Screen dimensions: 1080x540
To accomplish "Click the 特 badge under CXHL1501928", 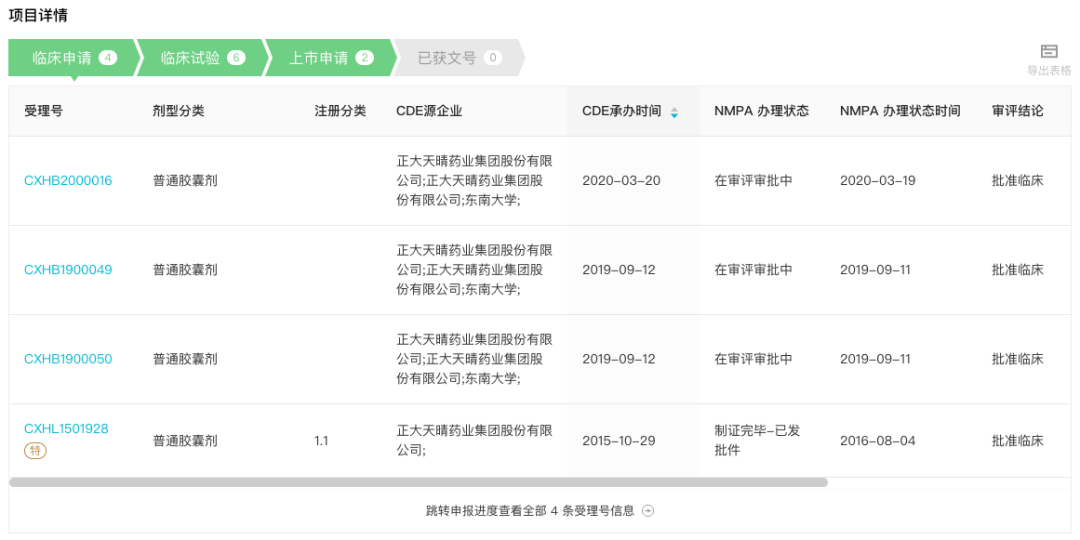I will [x=35, y=451].
